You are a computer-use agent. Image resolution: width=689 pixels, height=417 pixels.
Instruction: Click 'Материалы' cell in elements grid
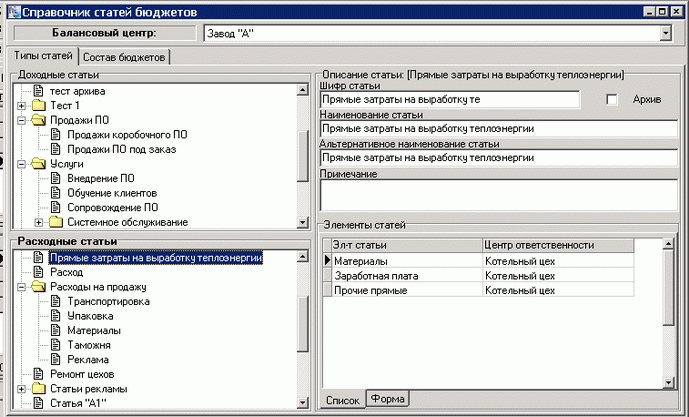(x=407, y=261)
